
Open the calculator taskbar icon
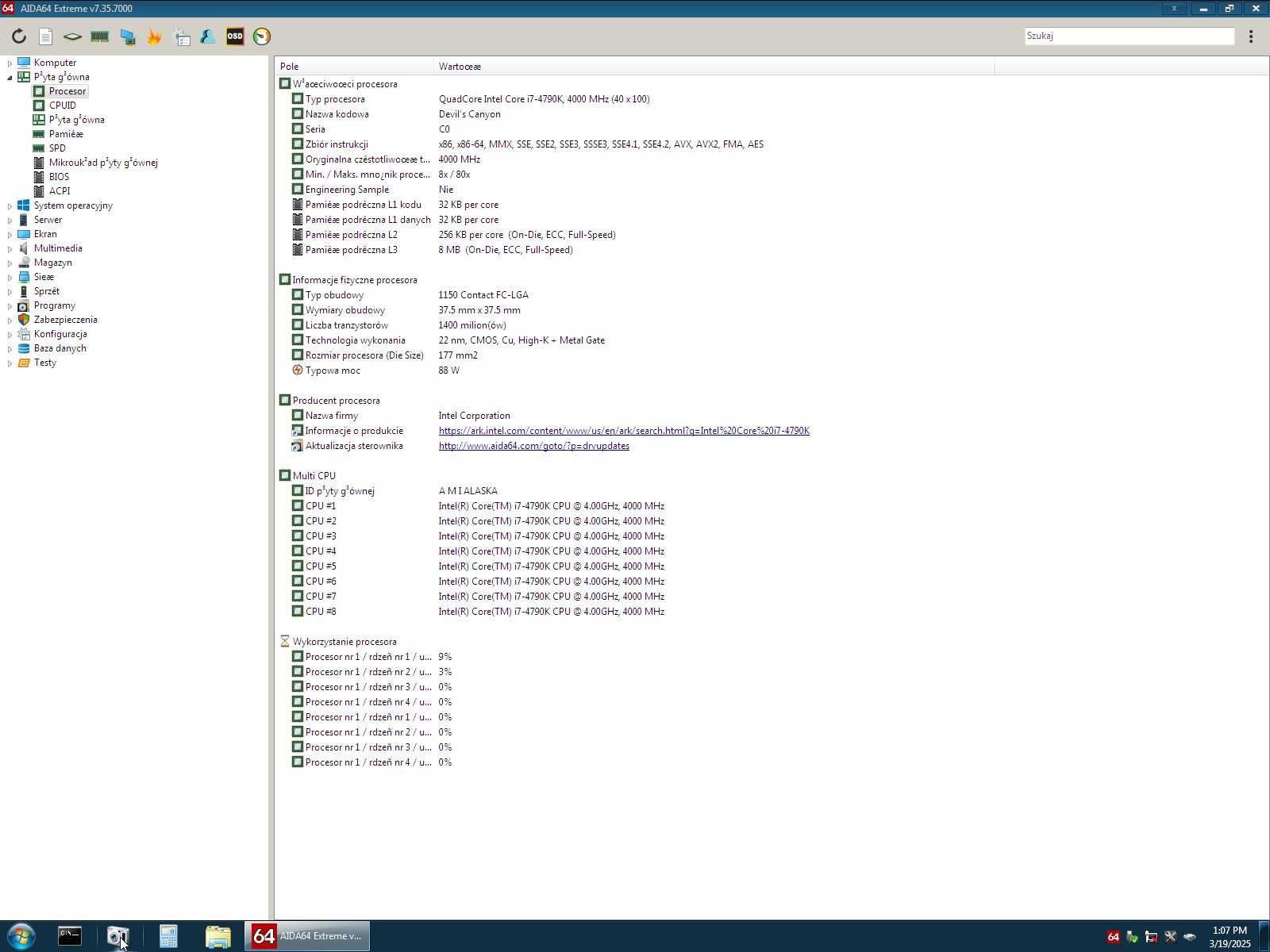tap(168, 937)
